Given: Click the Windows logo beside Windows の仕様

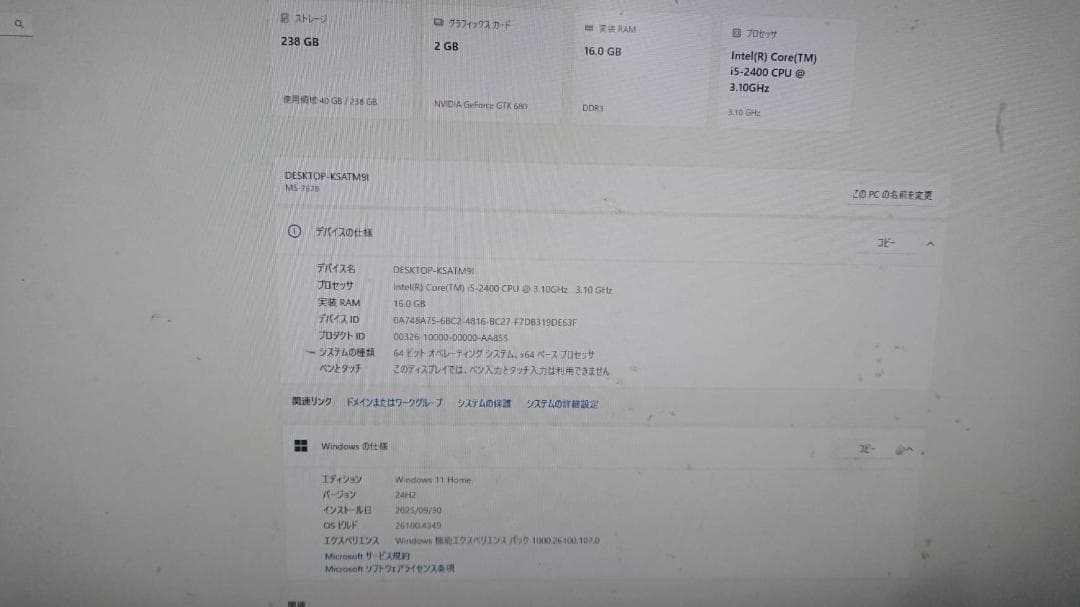Looking at the screenshot, I should [301, 446].
